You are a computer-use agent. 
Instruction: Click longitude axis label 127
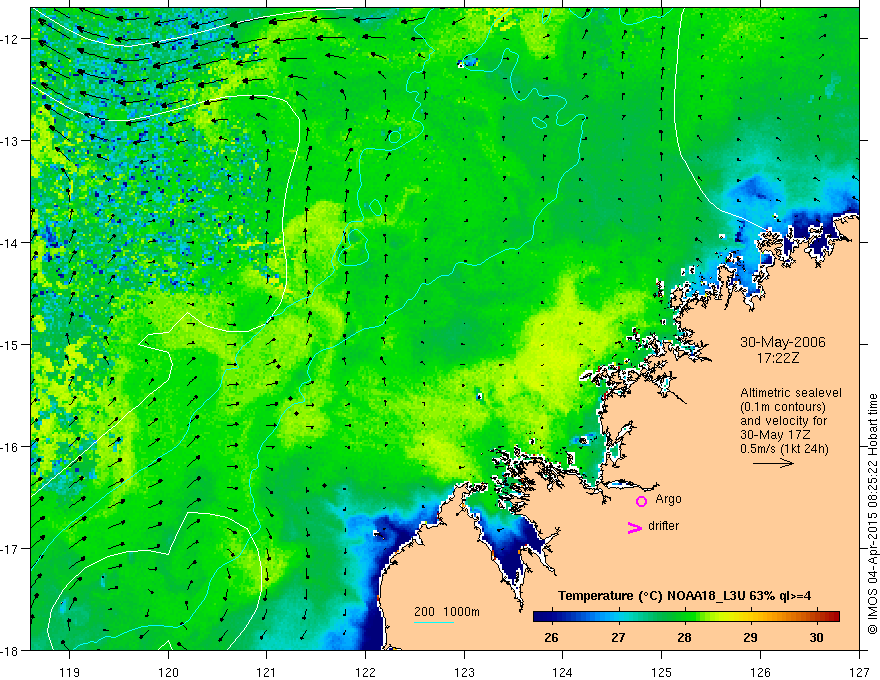tap(859, 672)
